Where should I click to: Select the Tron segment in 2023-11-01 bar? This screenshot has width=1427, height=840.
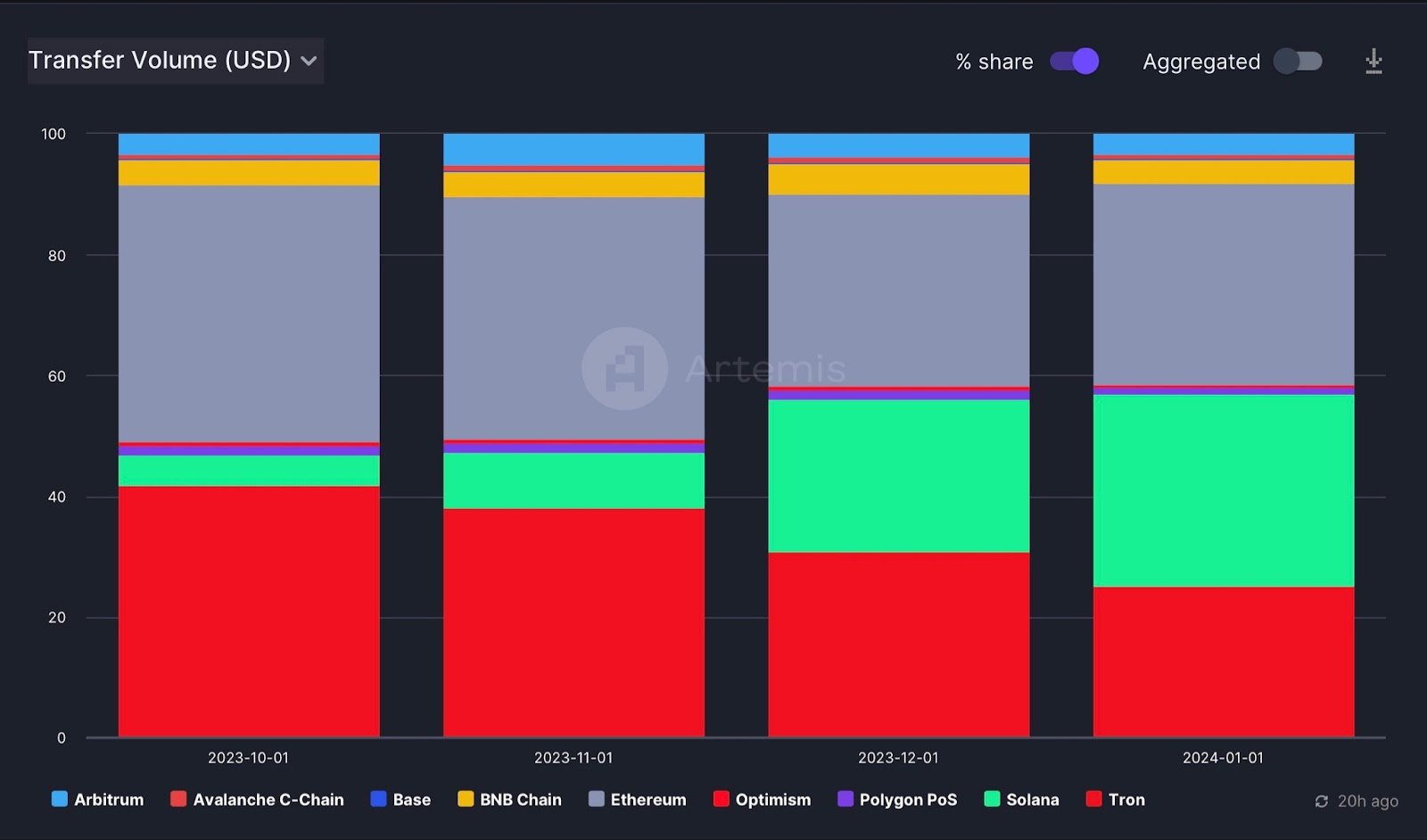point(573,623)
